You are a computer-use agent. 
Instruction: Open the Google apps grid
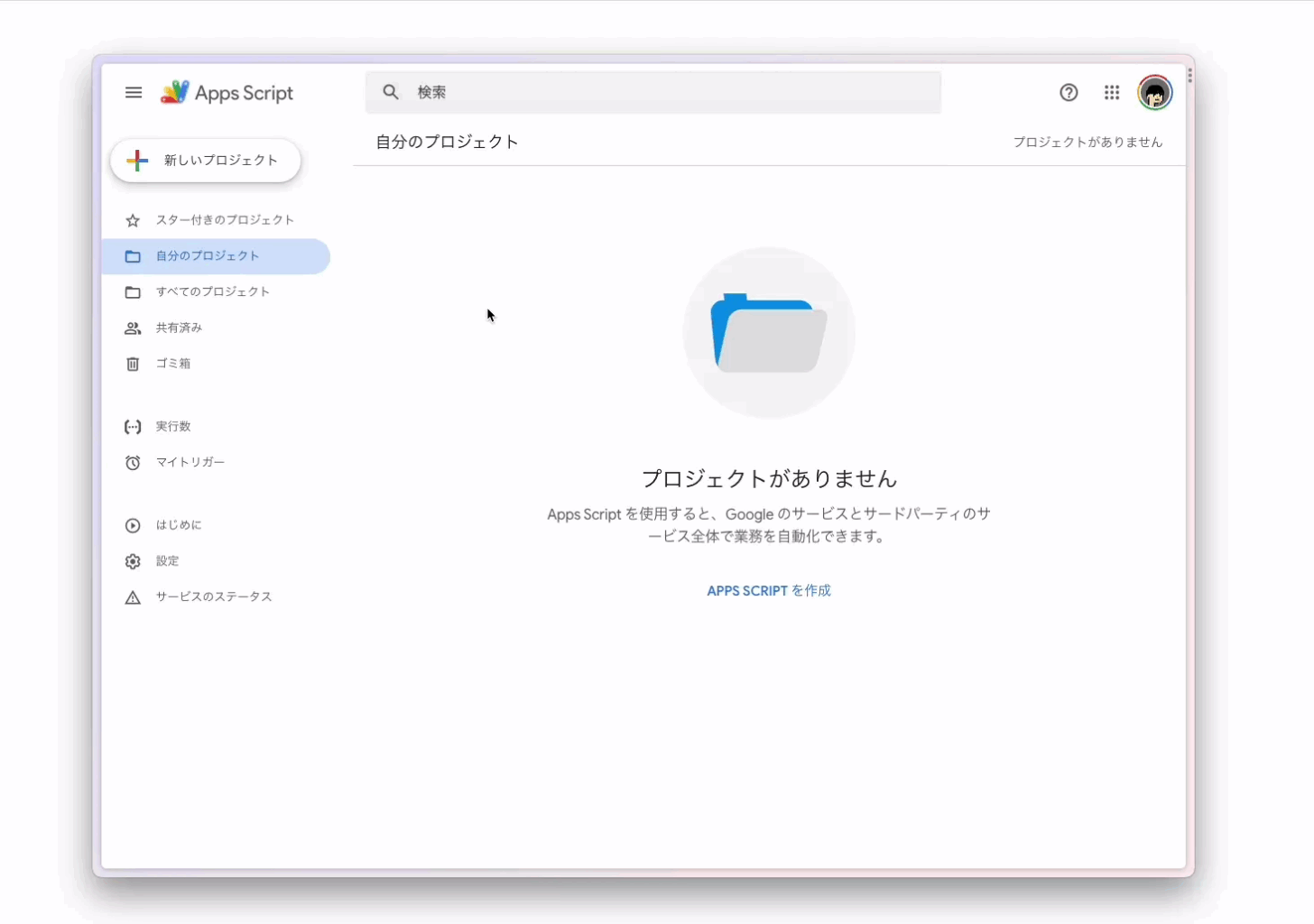point(1112,92)
